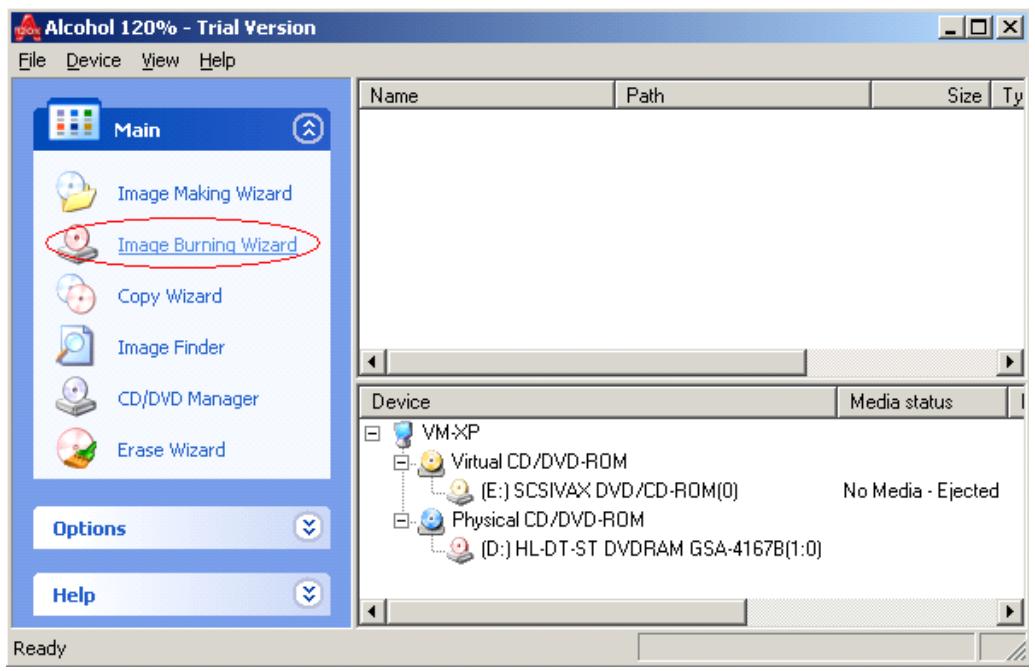1035x671 pixels.
Task: Click the device list horizontal scrollbar thumb
Action: (x=566, y=612)
